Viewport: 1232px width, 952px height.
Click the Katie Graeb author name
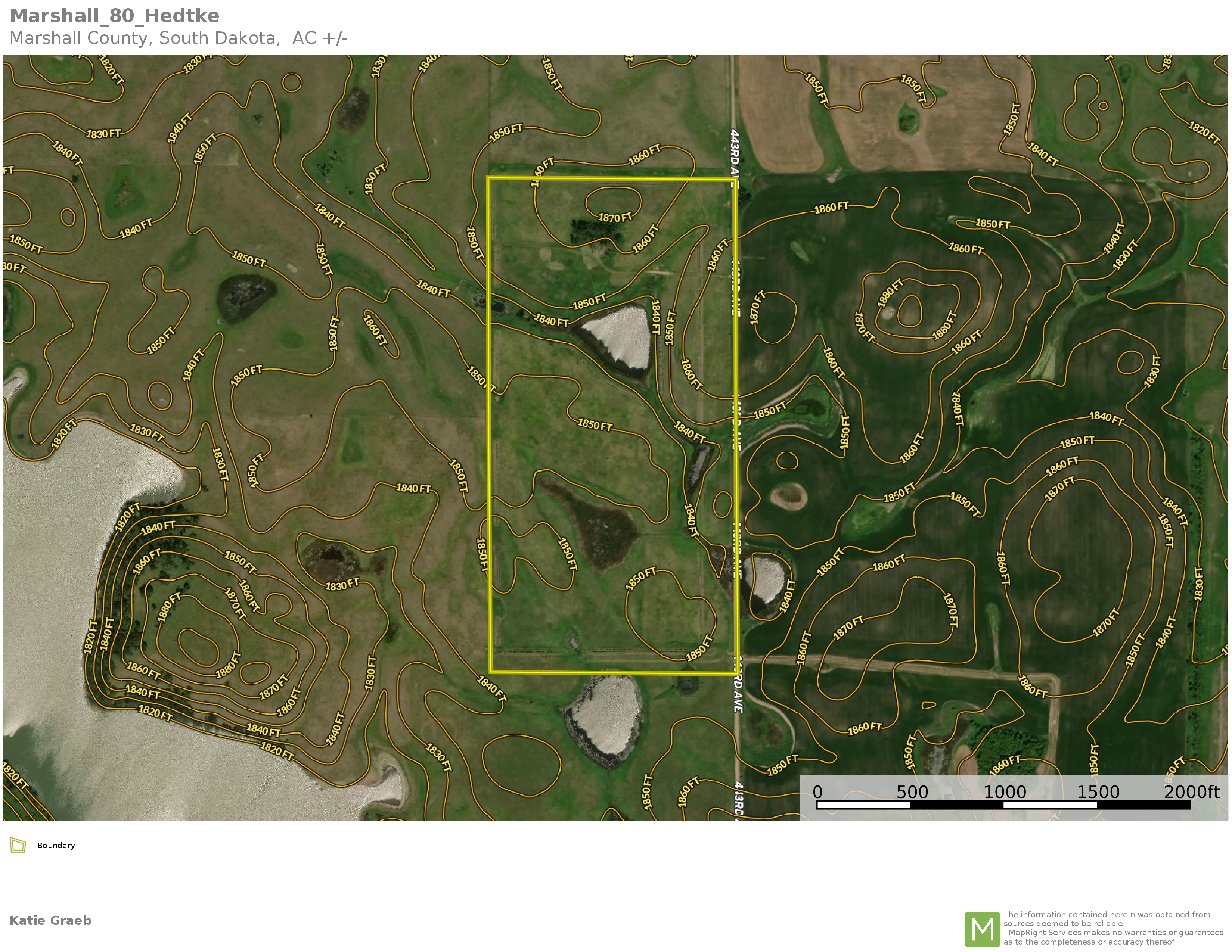pyautogui.click(x=50, y=920)
